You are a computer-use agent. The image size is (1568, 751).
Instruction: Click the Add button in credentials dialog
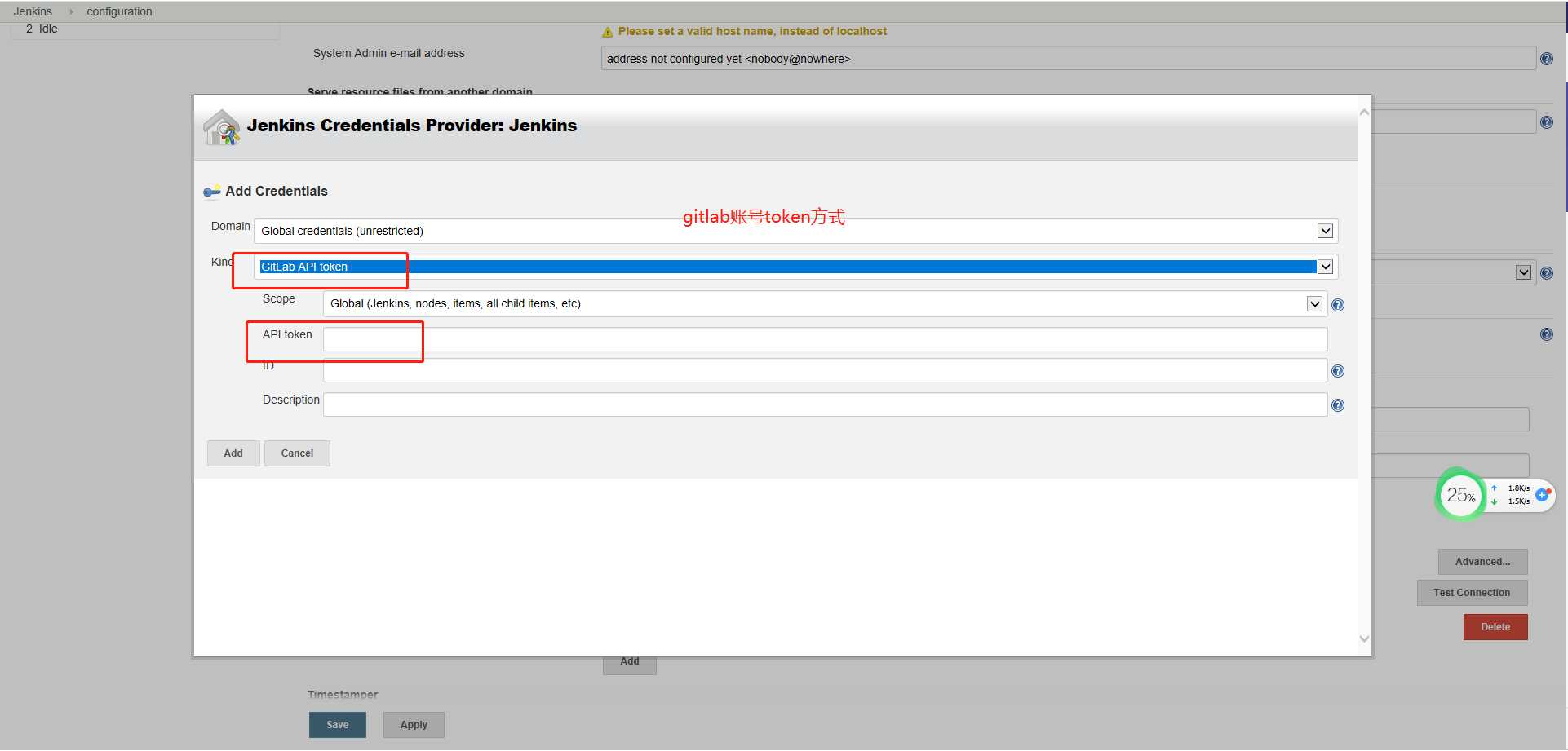click(x=233, y=453)
